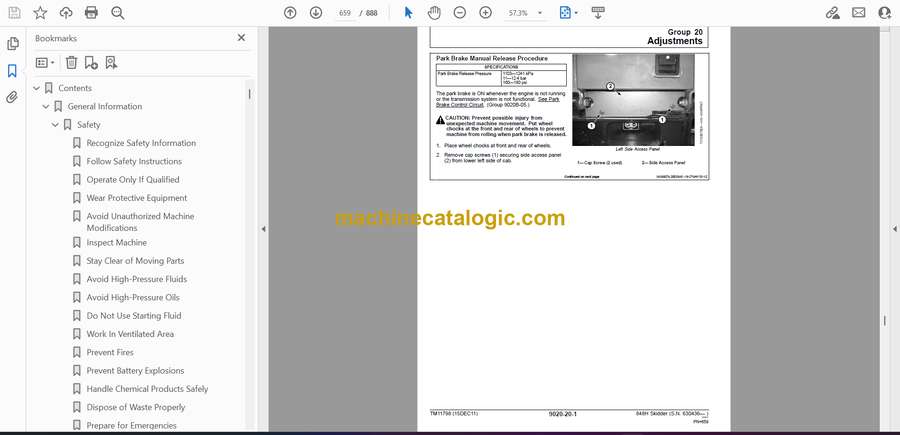
Task: Delete selected bookmark with trash icon
Action: click(71, 63)
